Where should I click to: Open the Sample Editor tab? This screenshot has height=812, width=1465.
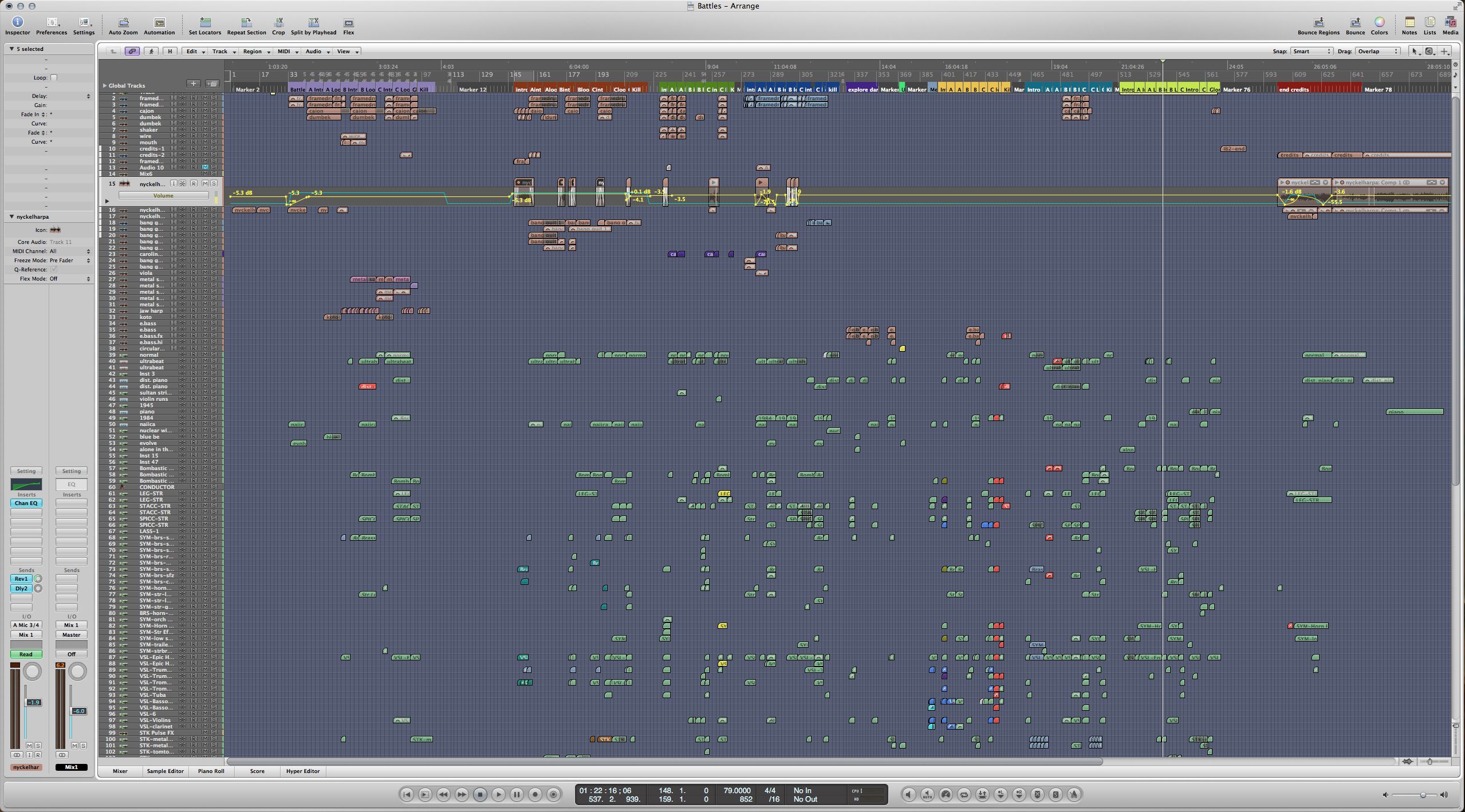[x=166, y=771]
